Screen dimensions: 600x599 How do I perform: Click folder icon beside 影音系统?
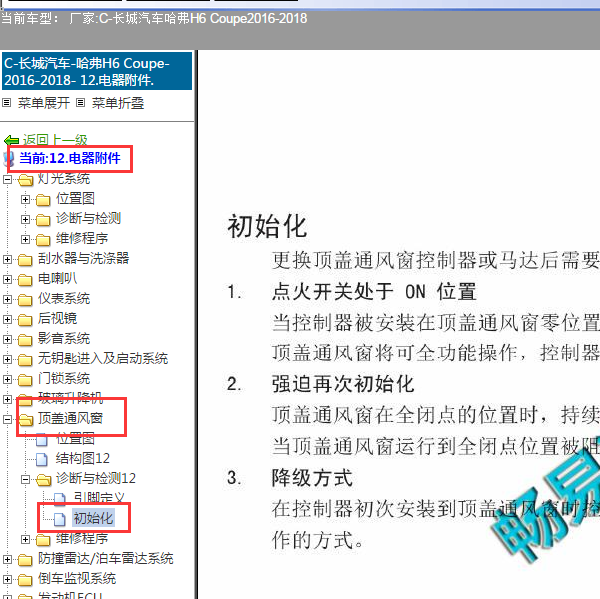click(25, 339)
